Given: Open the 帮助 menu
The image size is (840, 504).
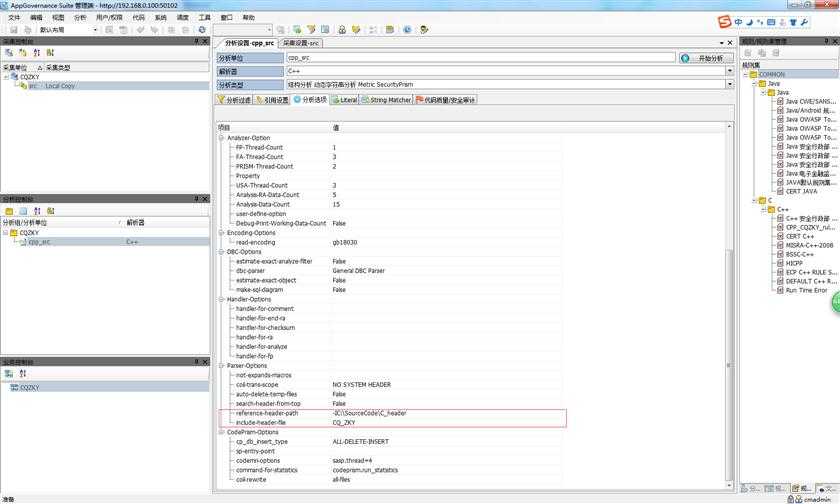Looking at the screenshot, I should (249, 18).
